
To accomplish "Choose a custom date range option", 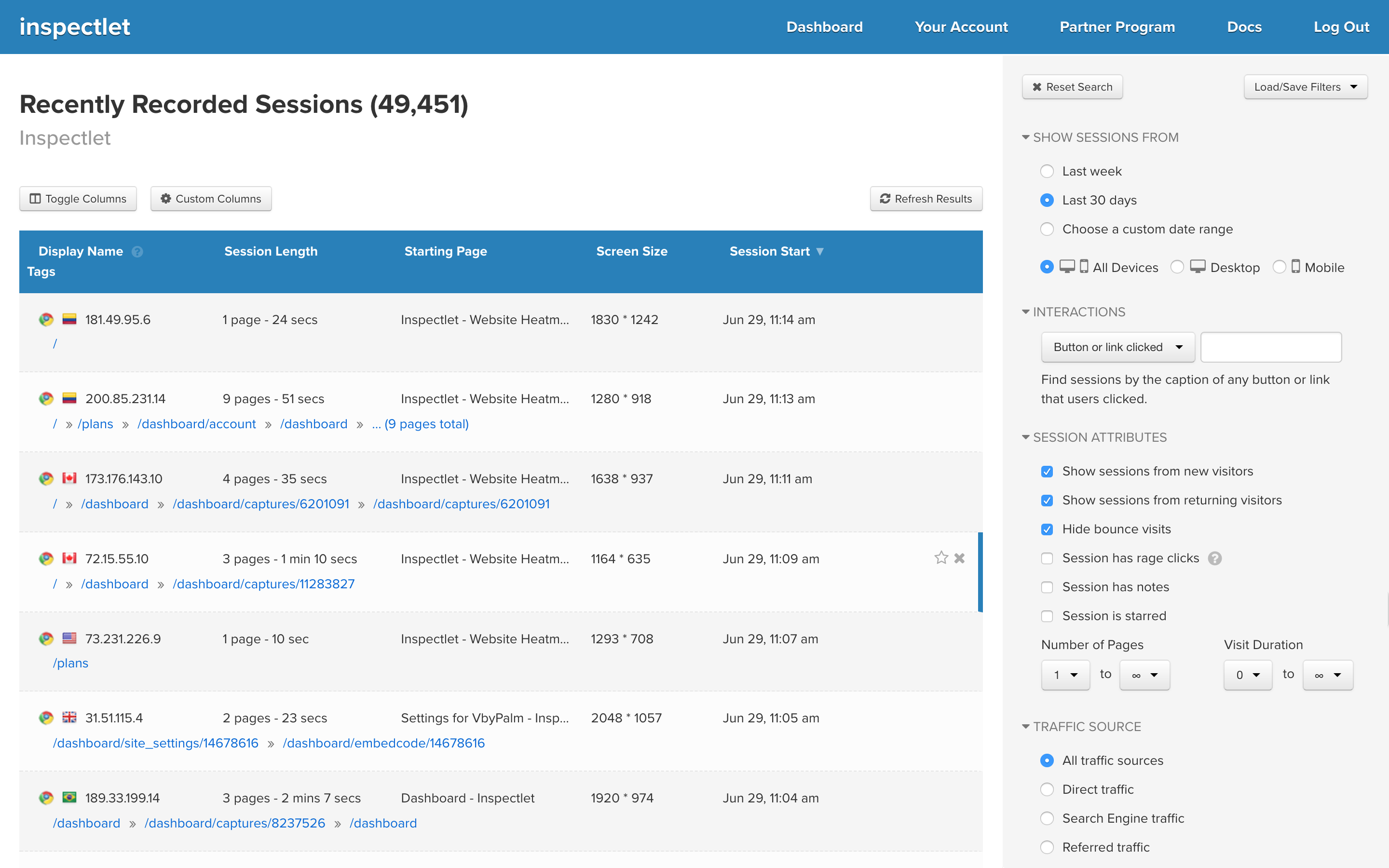I will (1047, 229).
